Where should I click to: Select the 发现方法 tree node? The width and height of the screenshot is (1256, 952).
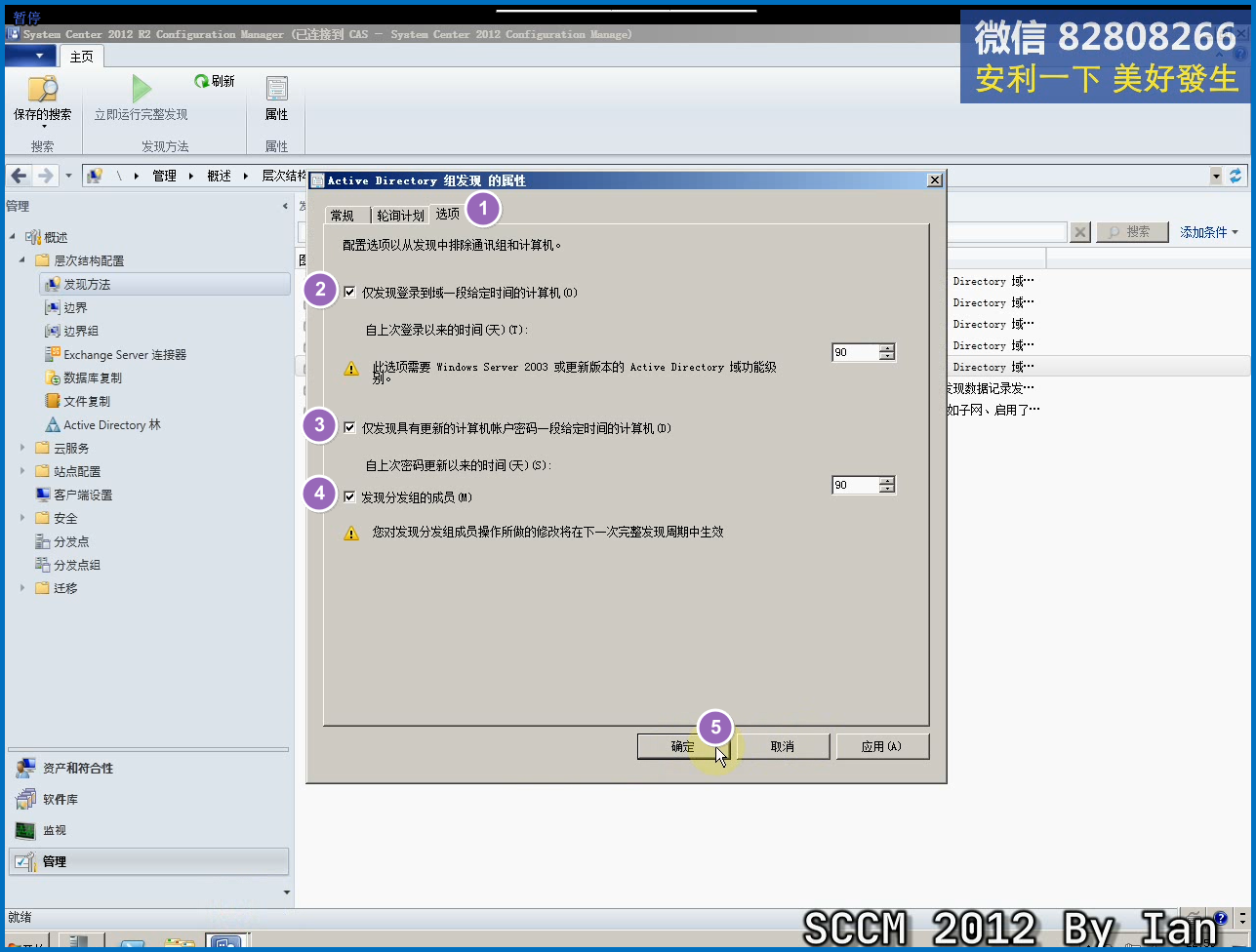pos(164,284)
